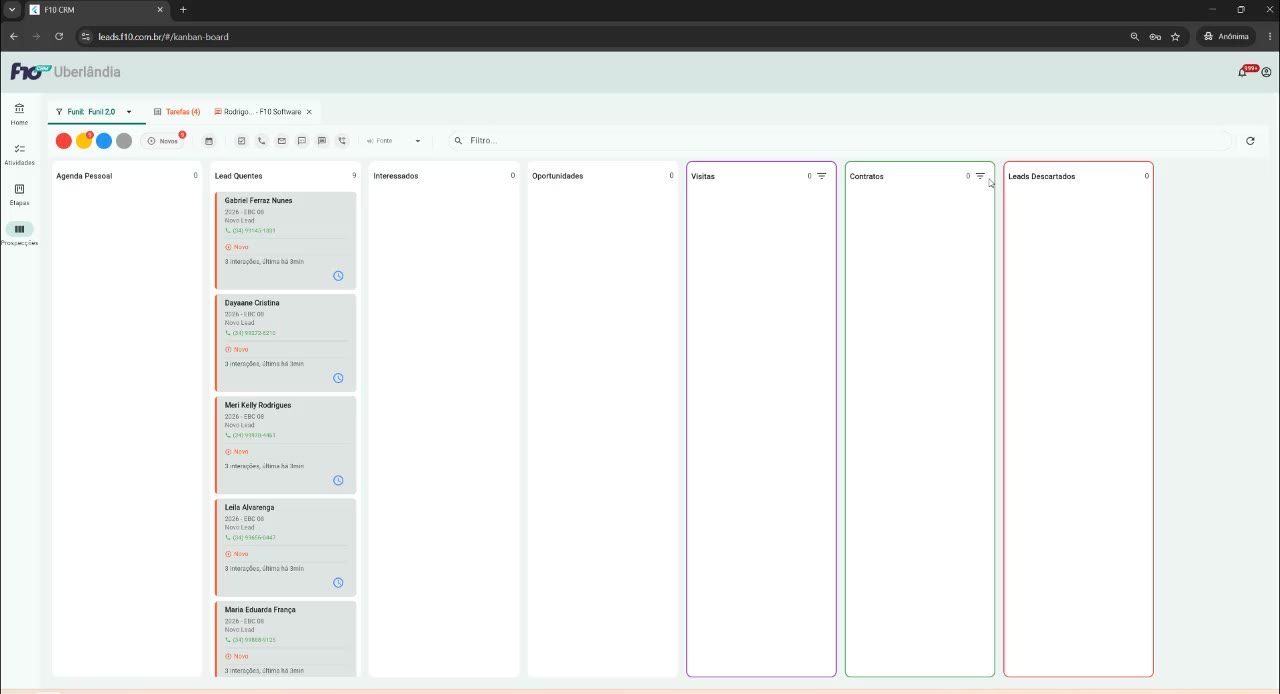Click the email envelope icon in the toolbar
The image size is (1280, 694).
click(282, 141)
